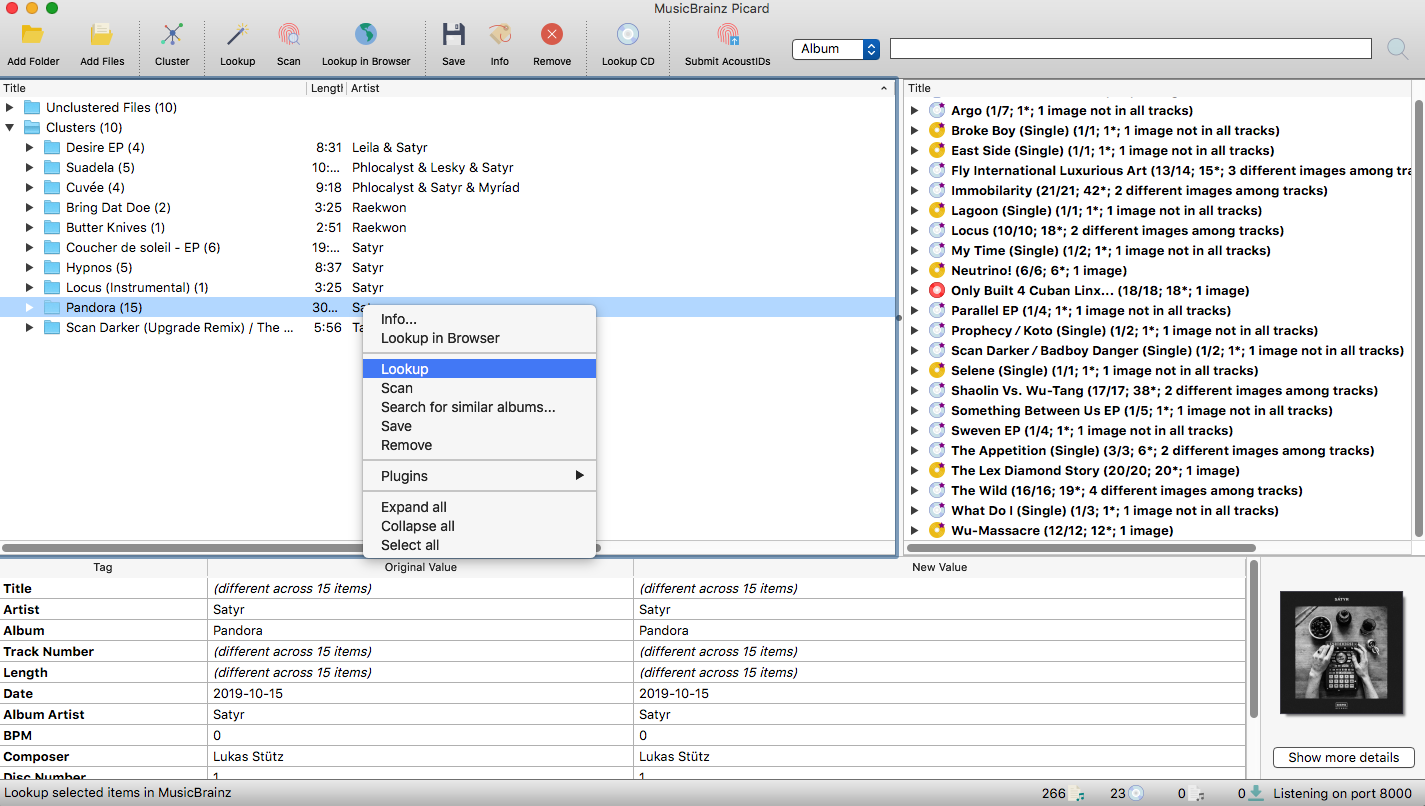Select the Prophecy / Koto (Single) album
Viewport: 1425px width, 806px height.
(1158, 330)
